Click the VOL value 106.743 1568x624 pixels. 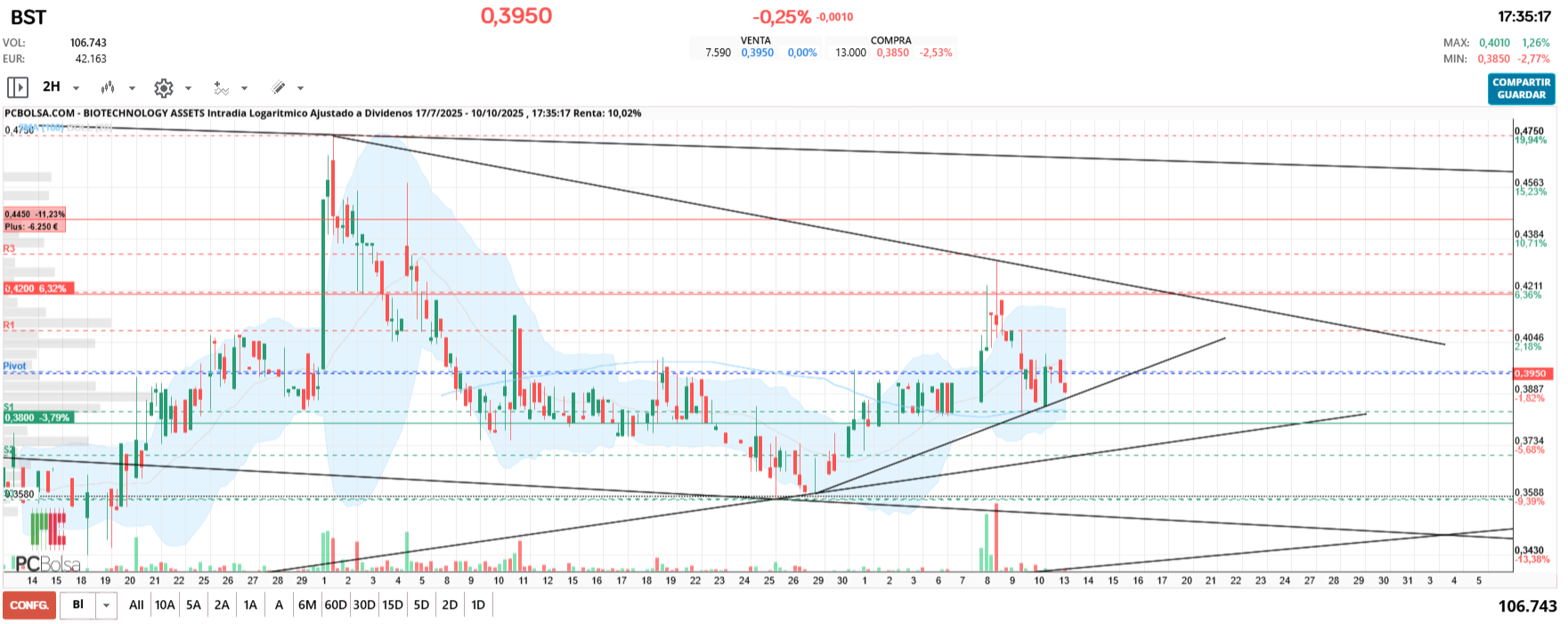pos(88,43)
